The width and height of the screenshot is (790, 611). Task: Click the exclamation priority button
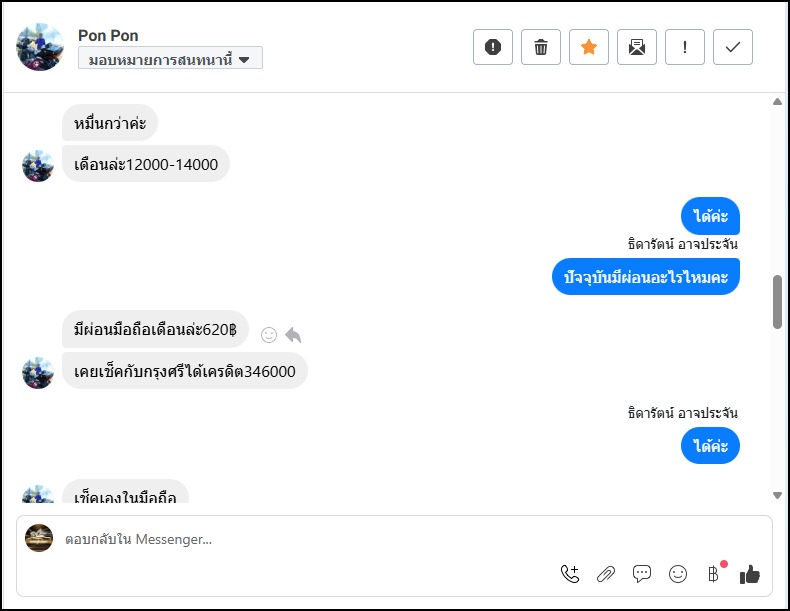coord(685,47)
